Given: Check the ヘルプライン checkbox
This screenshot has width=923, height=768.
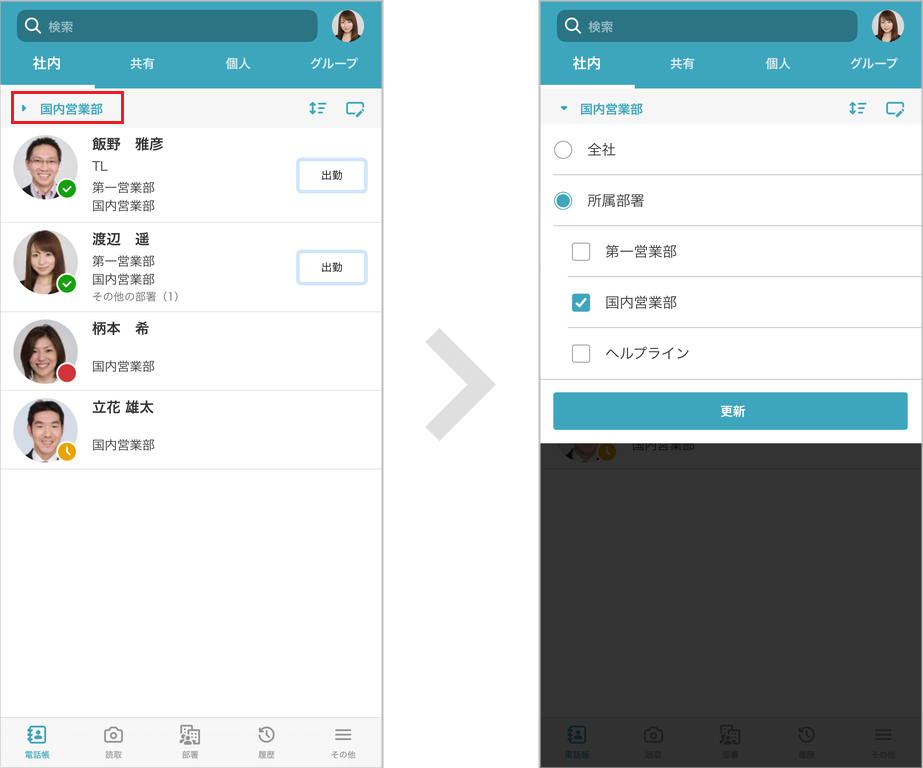Looking at the screenshot, I should (581, 353).
